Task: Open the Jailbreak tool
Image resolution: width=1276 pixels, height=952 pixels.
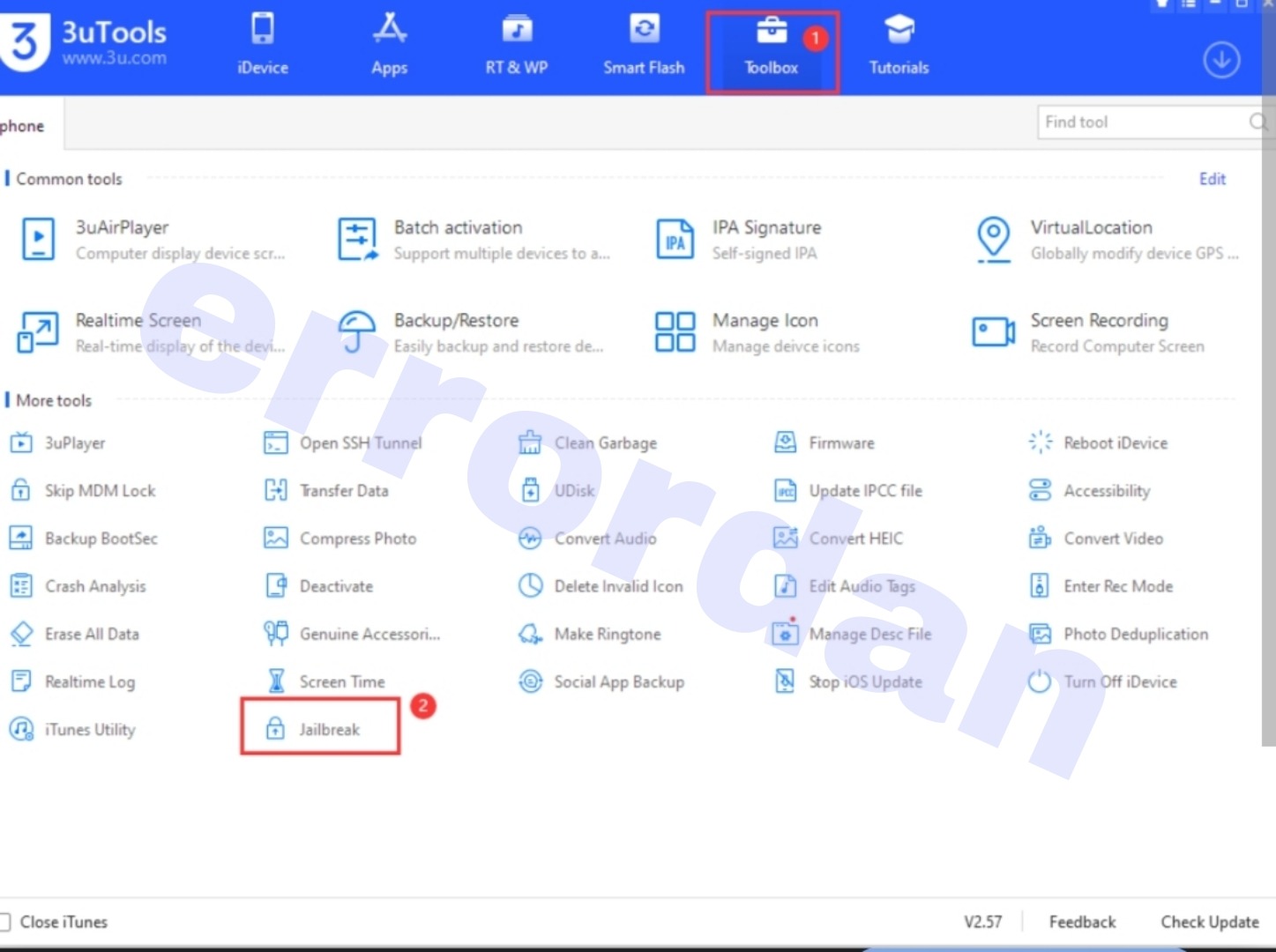Action: pos(320,726)
